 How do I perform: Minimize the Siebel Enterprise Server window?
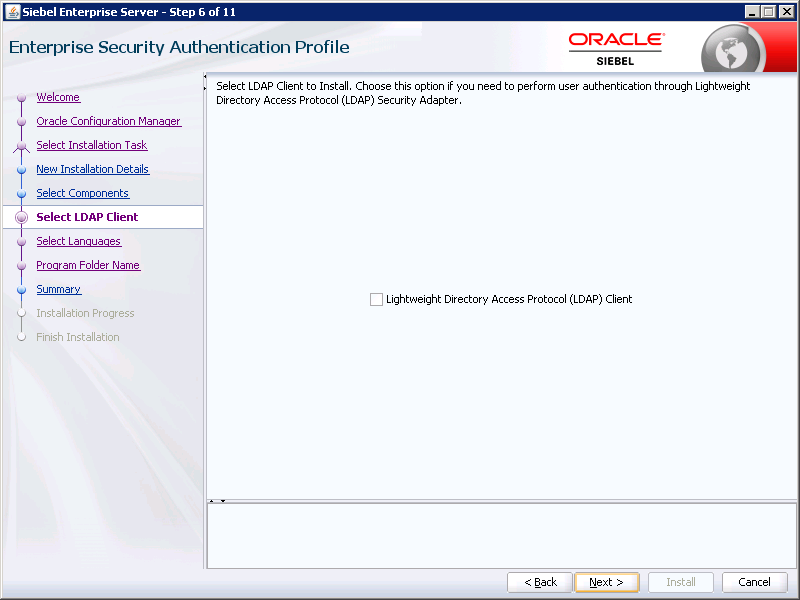752,11
